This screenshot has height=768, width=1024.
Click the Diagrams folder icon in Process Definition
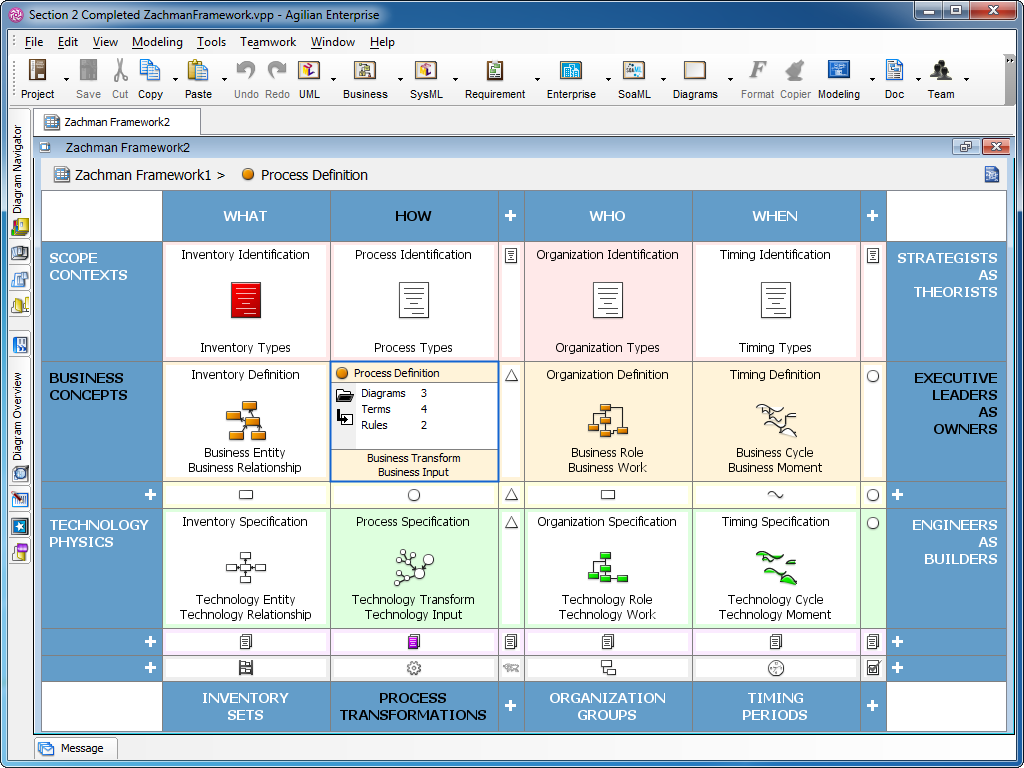344,393
